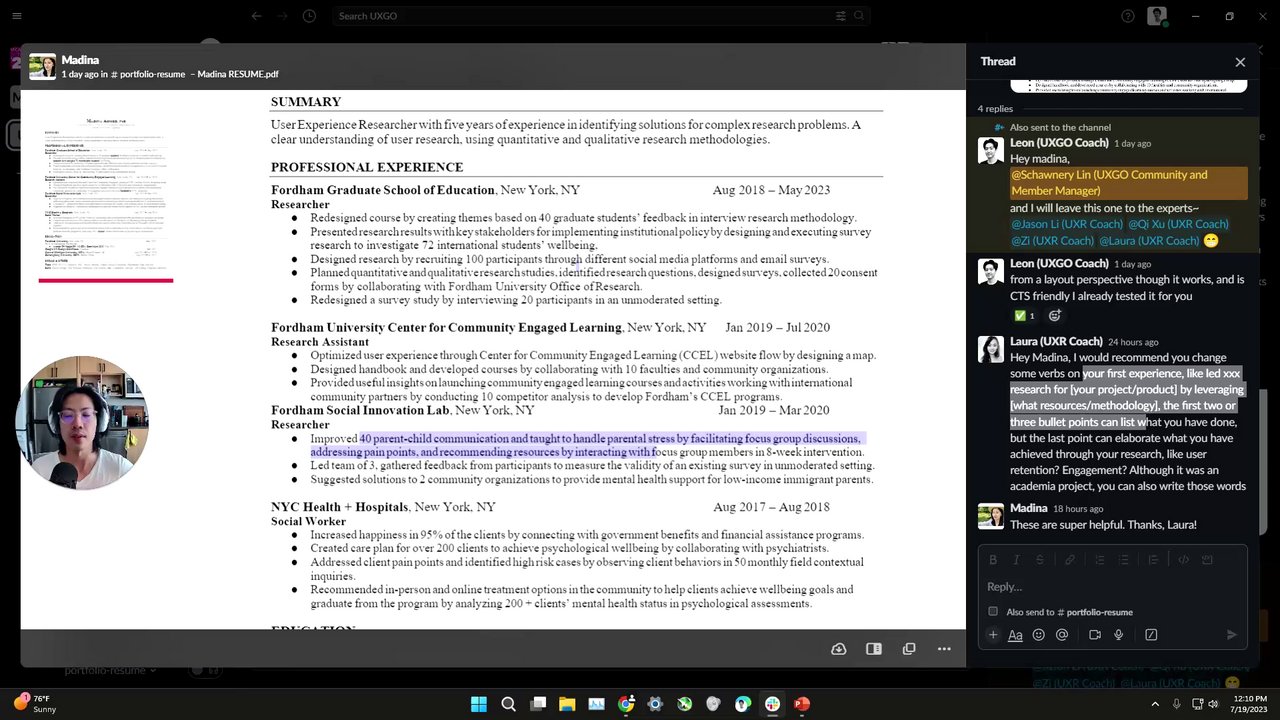The width and height of the screenshot is (1280, 720).
Task: Click the Reply message input field
Action: (x=1112, y=587)
